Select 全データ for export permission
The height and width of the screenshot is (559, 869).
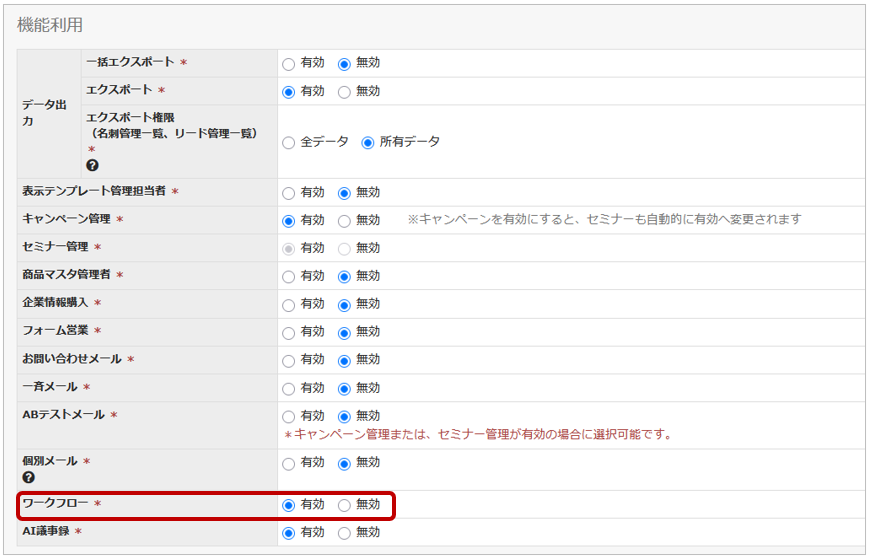point(289,143)
